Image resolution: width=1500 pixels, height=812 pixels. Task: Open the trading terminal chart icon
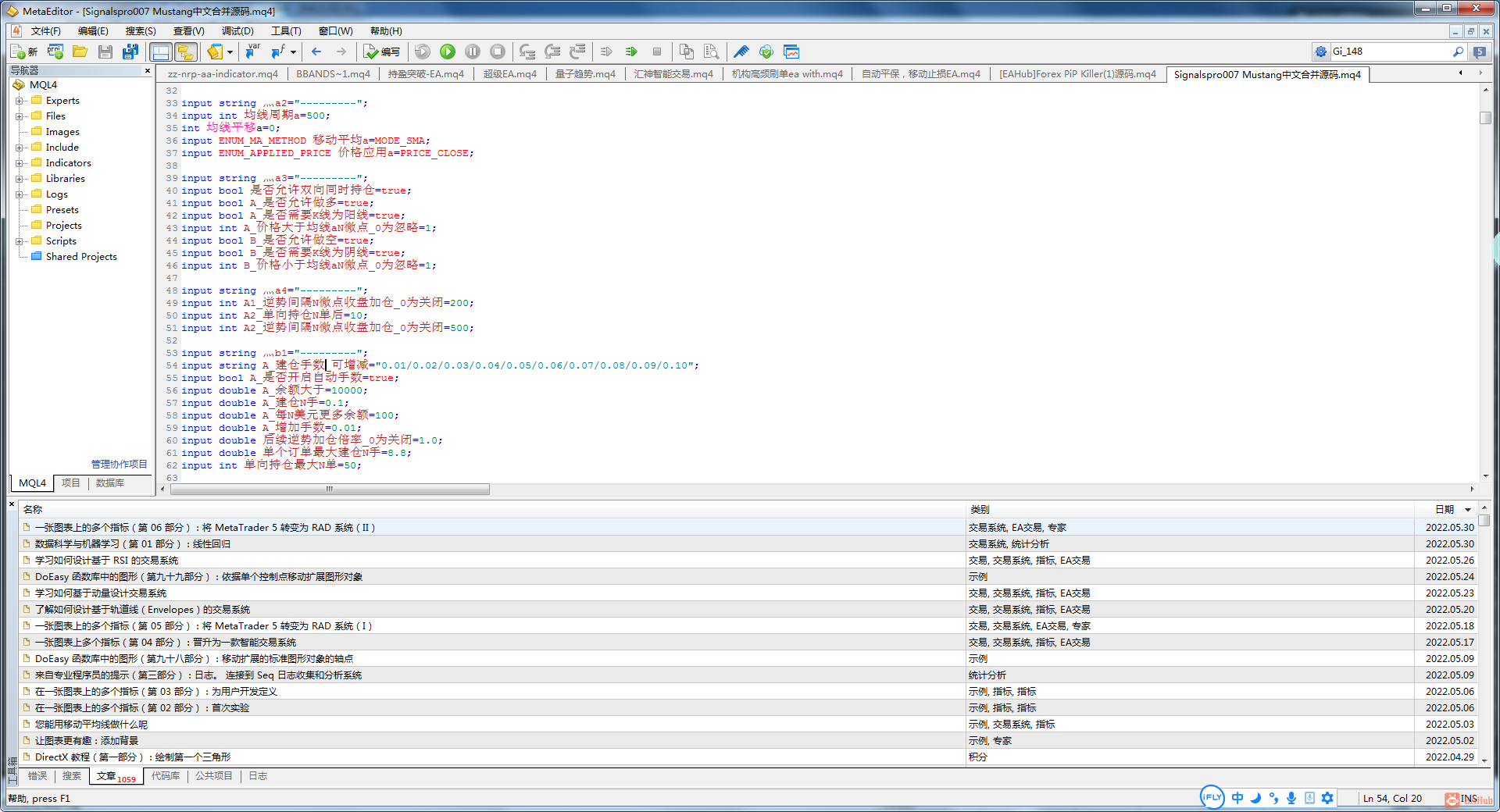click(791, 52)
